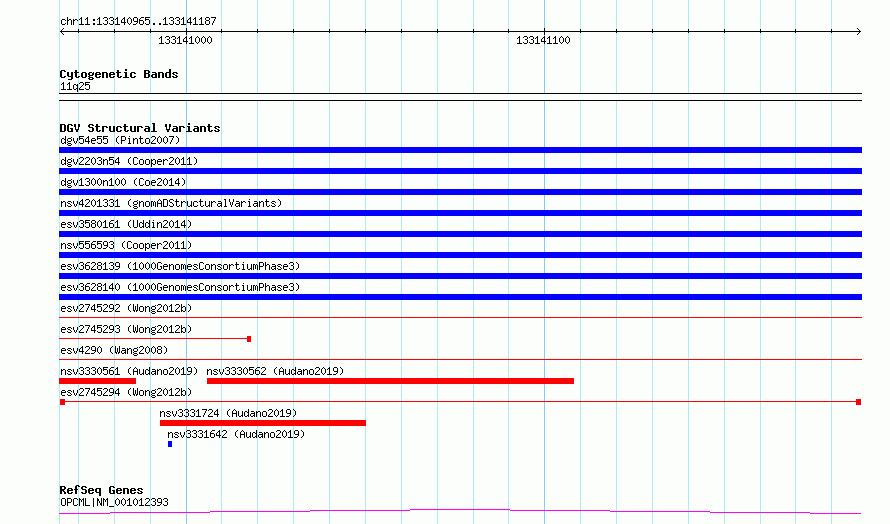The width and height of the screenshot is (890, 524).
Task: Select nsv556593 (Cooper2011) variant
Action: coord(126,245)
